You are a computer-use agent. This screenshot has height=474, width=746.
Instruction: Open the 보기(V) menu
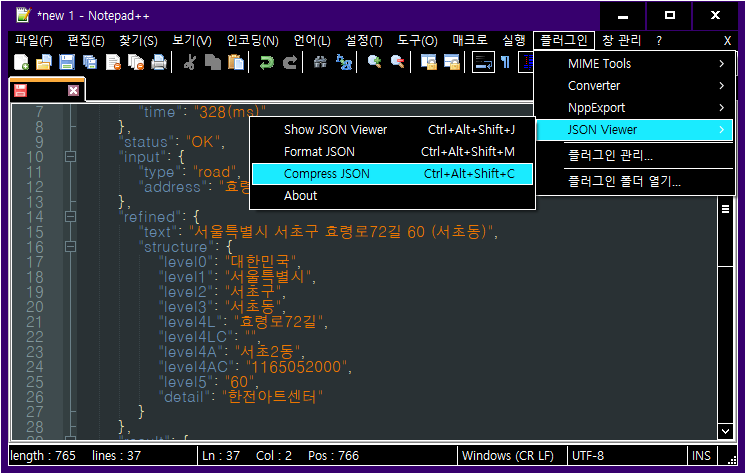[x=192, y=40]
